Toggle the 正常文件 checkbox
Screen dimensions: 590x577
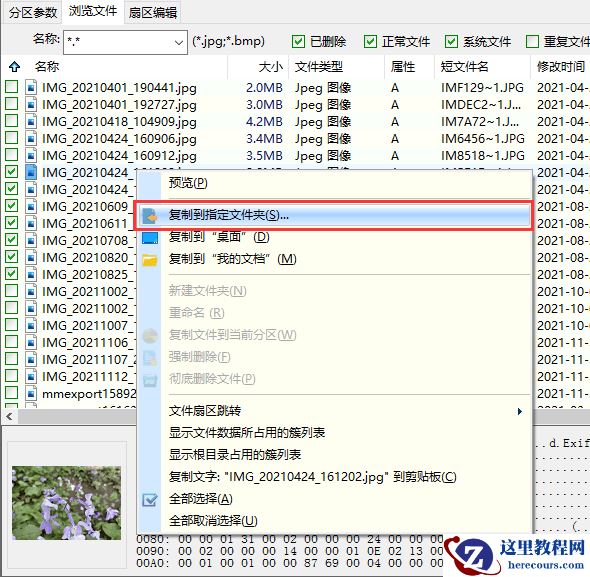pos(370,41)
